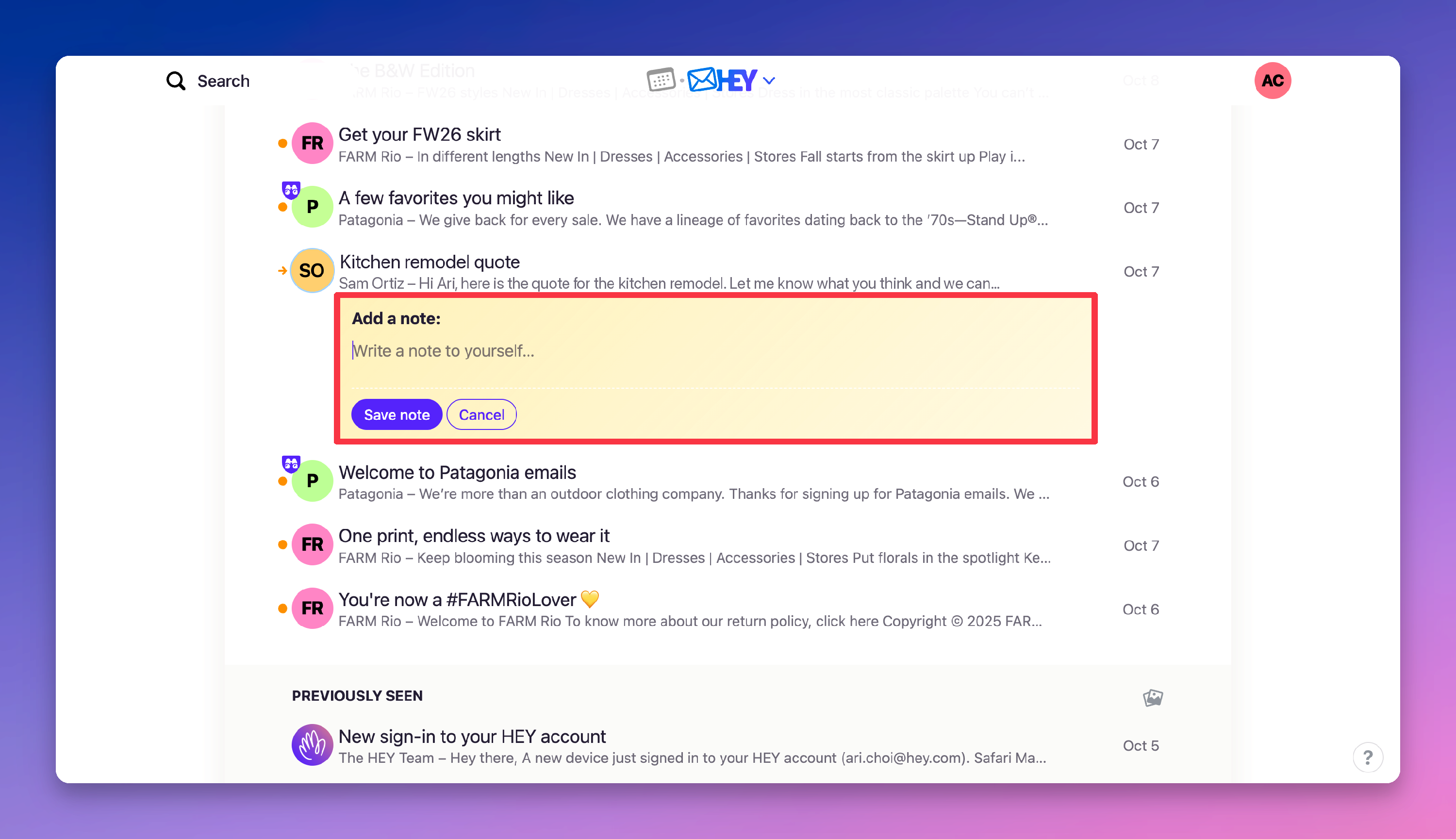Click the Oct 5 date on HEY sign-in email
This screenshot has width=1456, height=839.
pos(1140,746)
